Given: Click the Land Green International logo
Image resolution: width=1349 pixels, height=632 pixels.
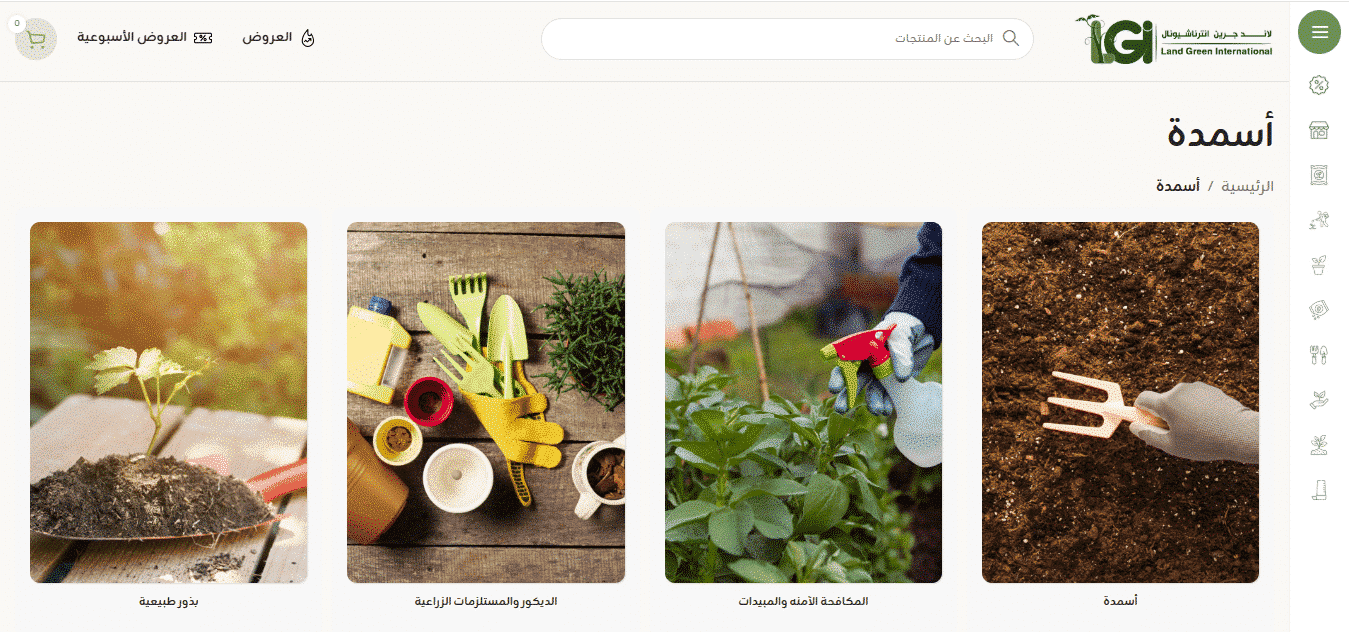Looking at the screenshot, I should pyautogui.click(x=1174, y=39).
